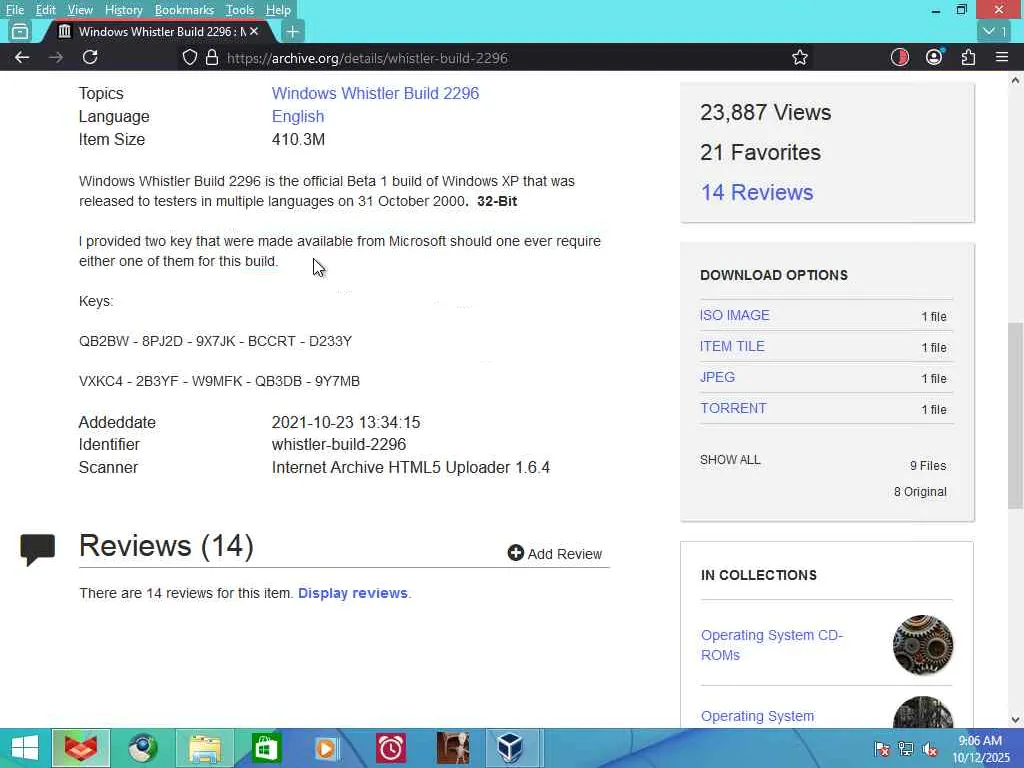This screenshot has width=1024, height=768.
Task: Click the English language link
Action: (298, 116)
